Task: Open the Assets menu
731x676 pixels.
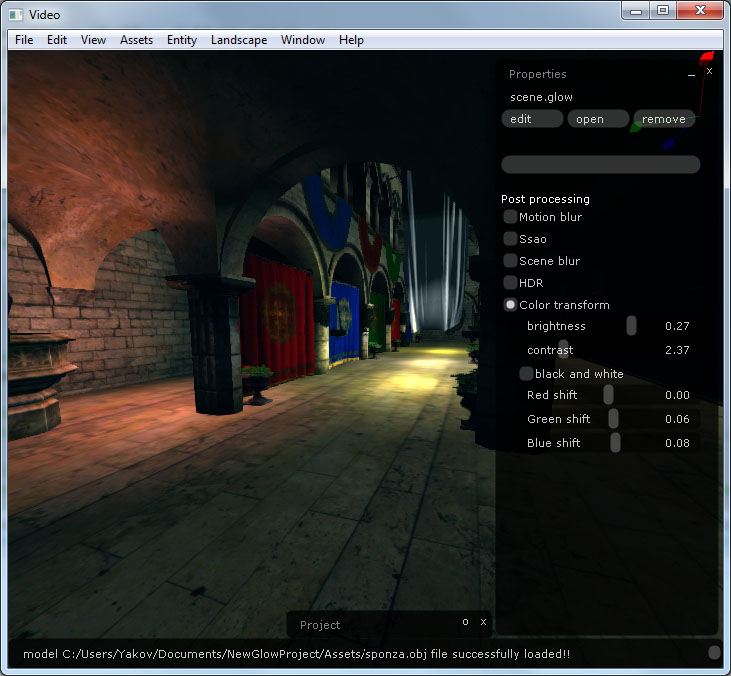Action: 136,40
